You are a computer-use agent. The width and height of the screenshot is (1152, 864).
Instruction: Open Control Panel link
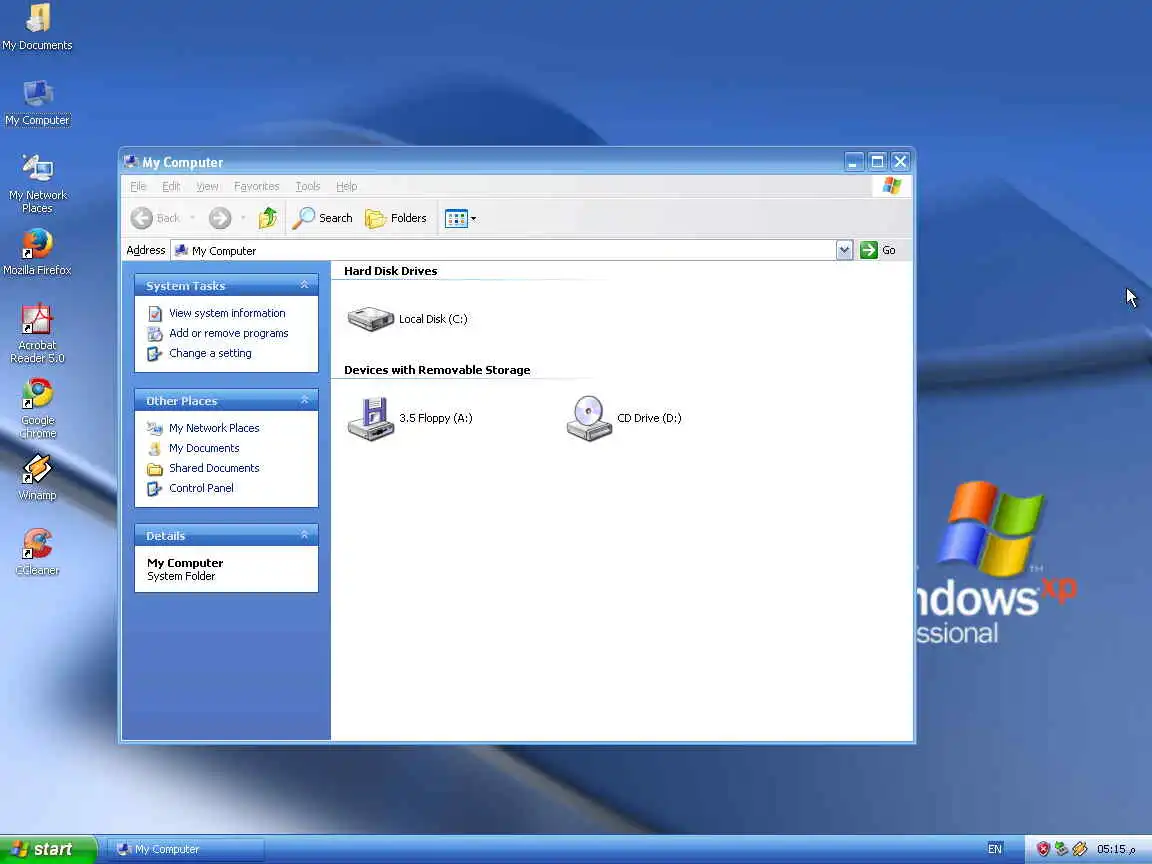coord(201,489)
